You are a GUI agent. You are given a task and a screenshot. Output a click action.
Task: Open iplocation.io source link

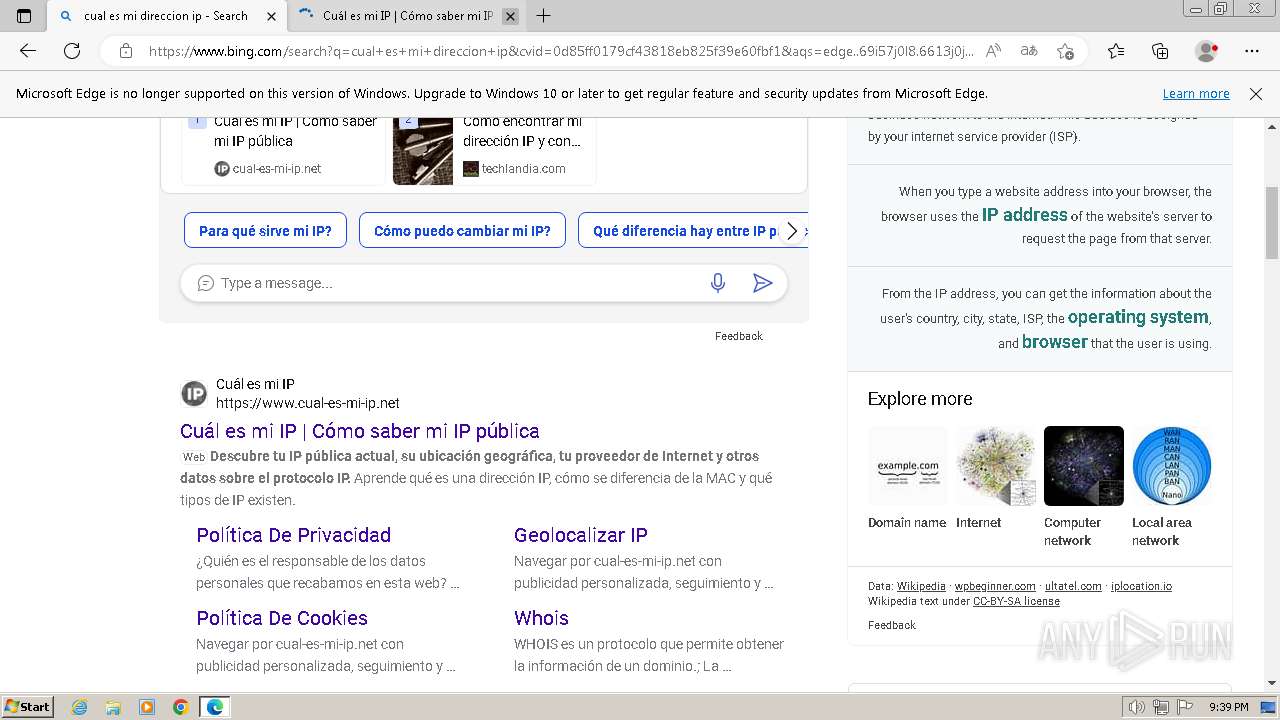click(x=1141, y=586)
